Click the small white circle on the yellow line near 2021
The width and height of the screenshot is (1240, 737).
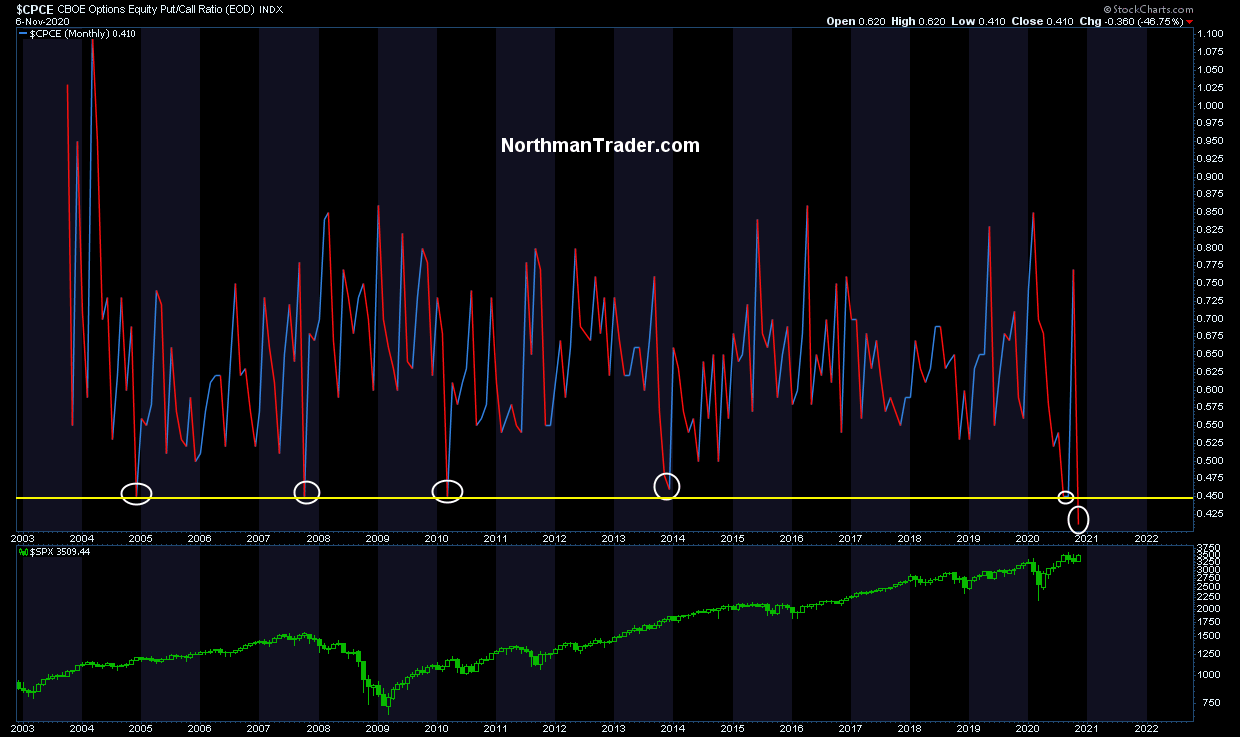(1066, 497)
